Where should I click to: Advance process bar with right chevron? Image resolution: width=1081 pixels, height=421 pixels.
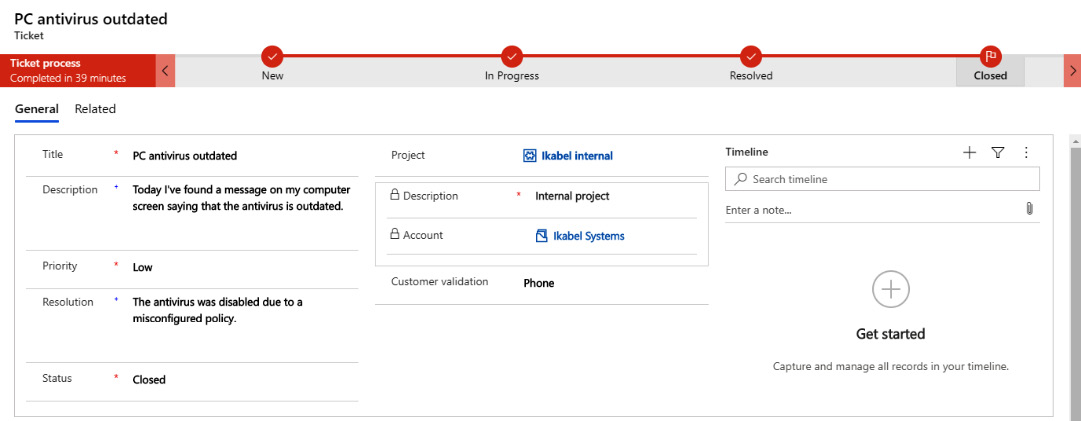(x=1073, y=70)
